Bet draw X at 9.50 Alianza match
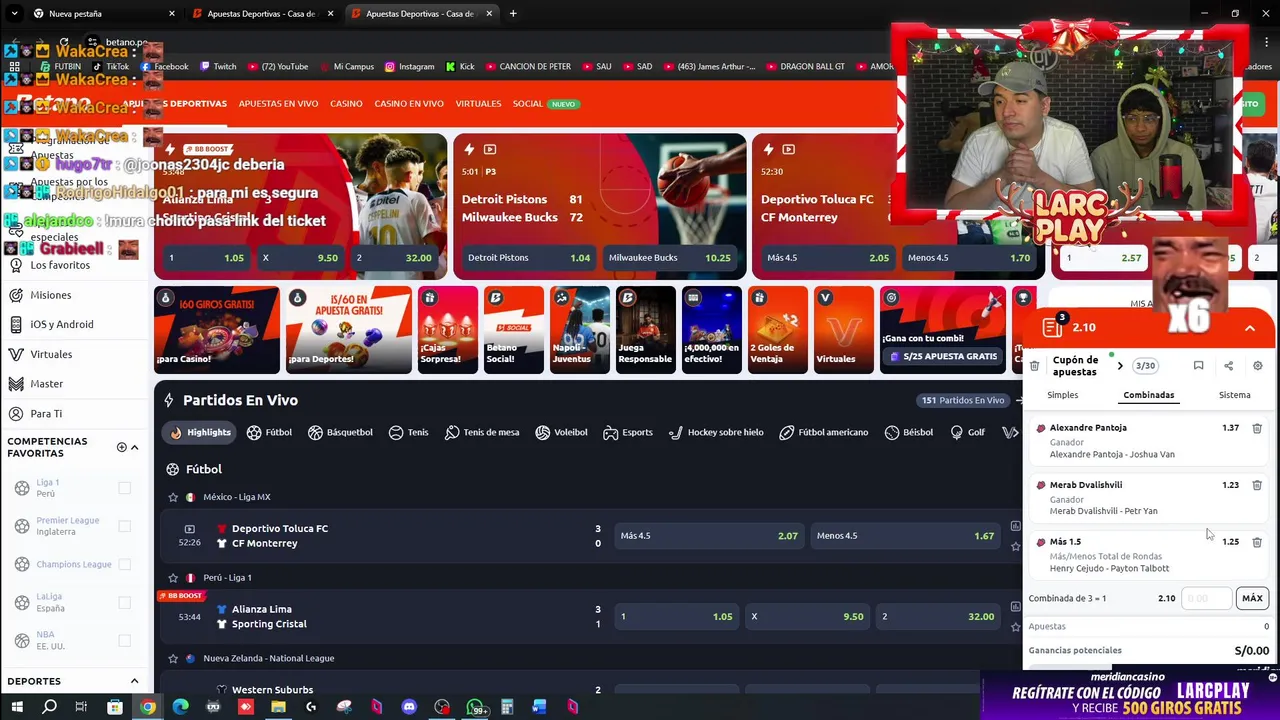The height and width of the screenshot is (720, 1280). tap(807, 617)
